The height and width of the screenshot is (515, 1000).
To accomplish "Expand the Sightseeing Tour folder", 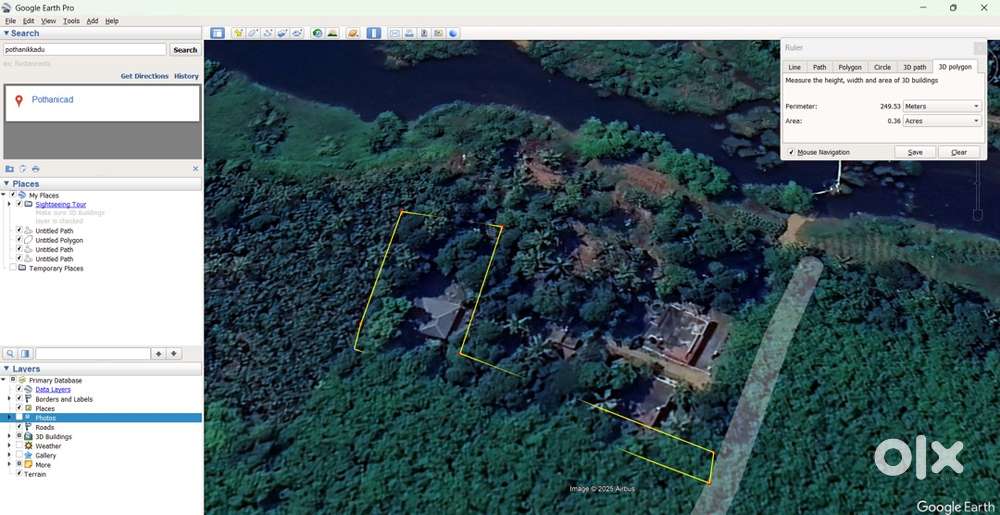I will (x=9, y=204).
